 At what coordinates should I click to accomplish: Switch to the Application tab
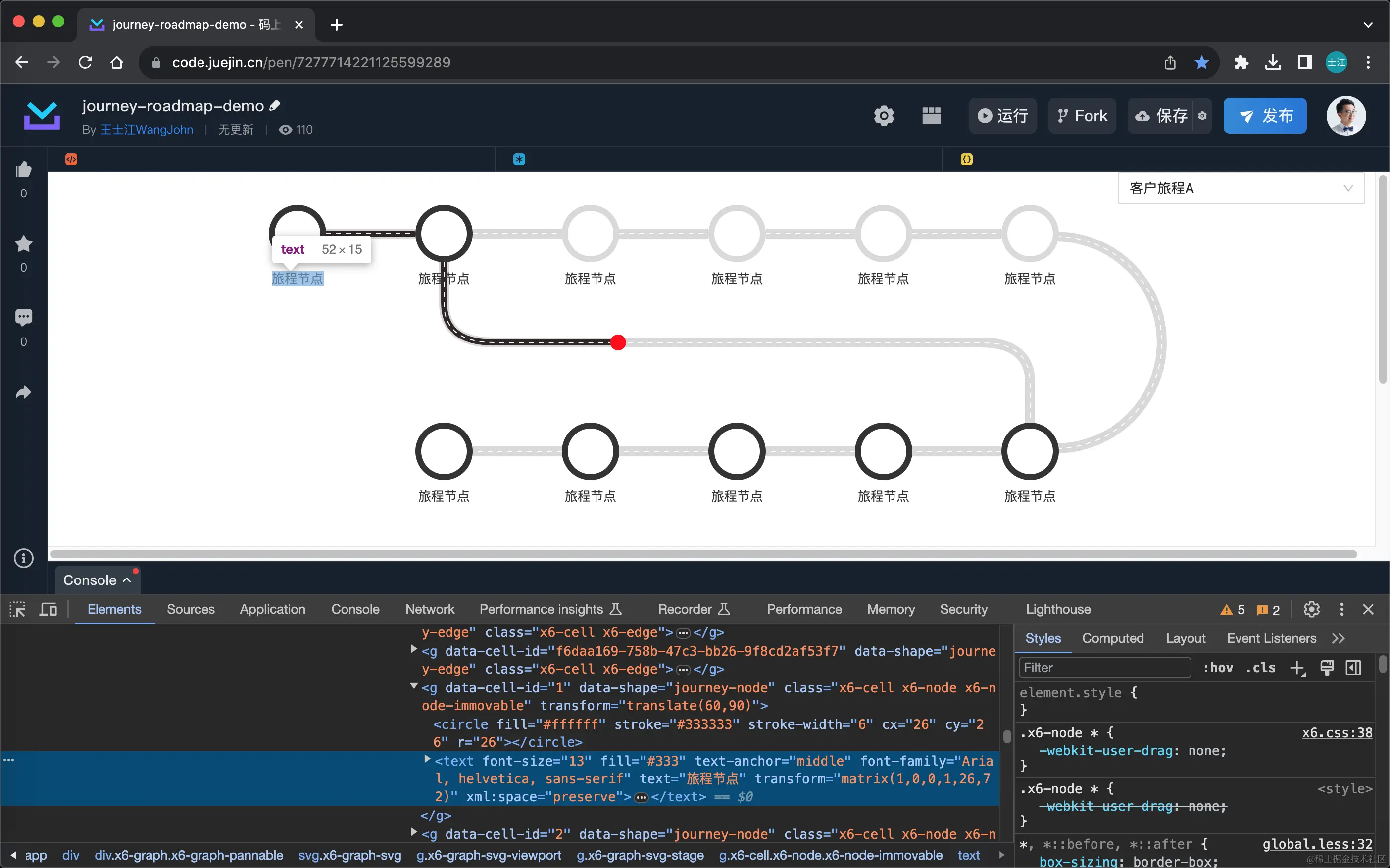pos(273,609)
